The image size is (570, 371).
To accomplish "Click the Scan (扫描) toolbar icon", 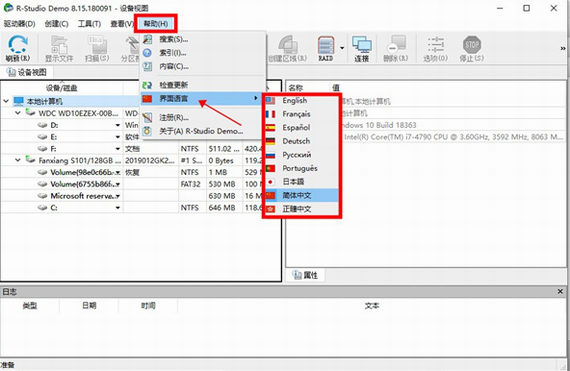I will [x=97, y=48].
